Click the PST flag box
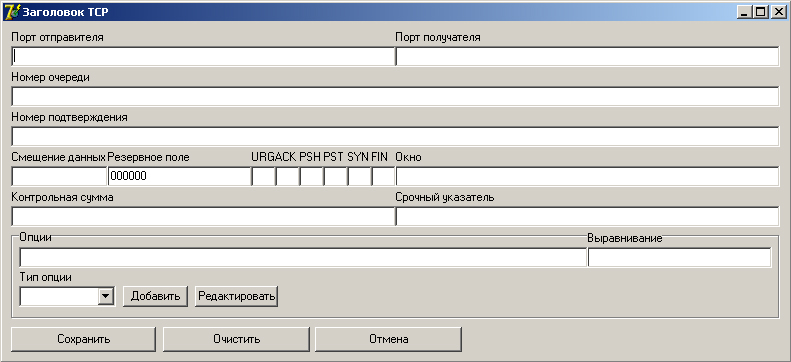 [x=335, y=176]
